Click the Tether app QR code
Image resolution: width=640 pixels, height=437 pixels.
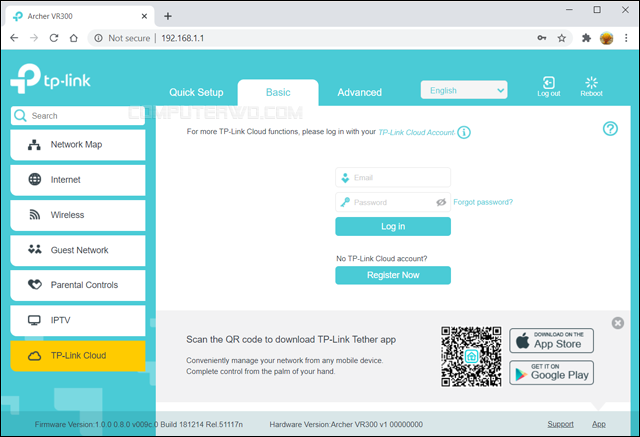pyautogui.click(x=471, y=357)
